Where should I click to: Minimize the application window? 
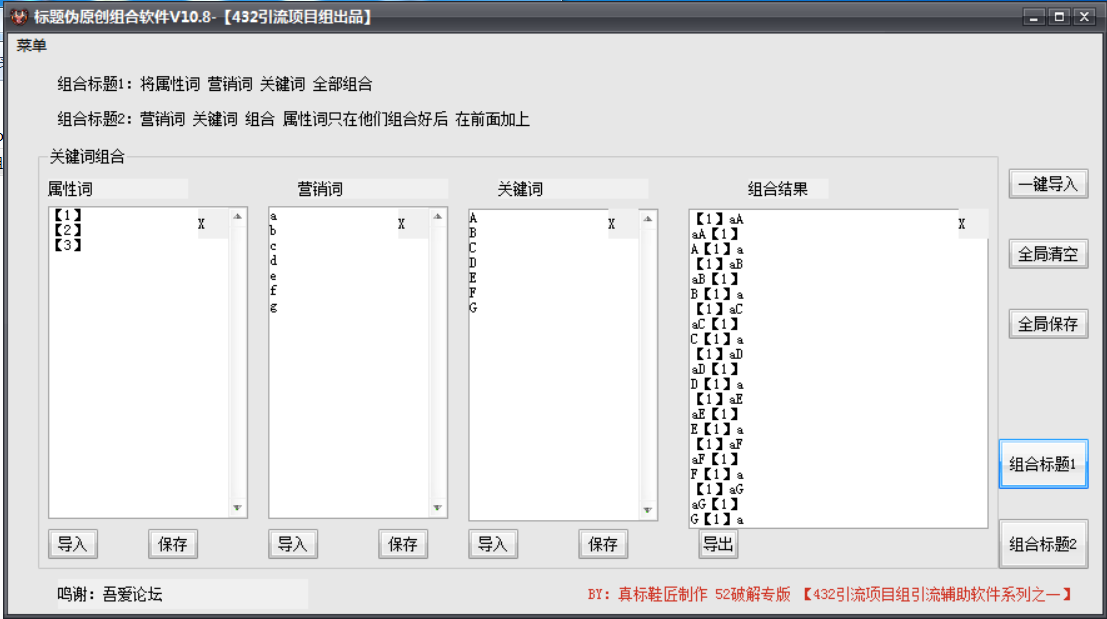[x=1034, y=17]
